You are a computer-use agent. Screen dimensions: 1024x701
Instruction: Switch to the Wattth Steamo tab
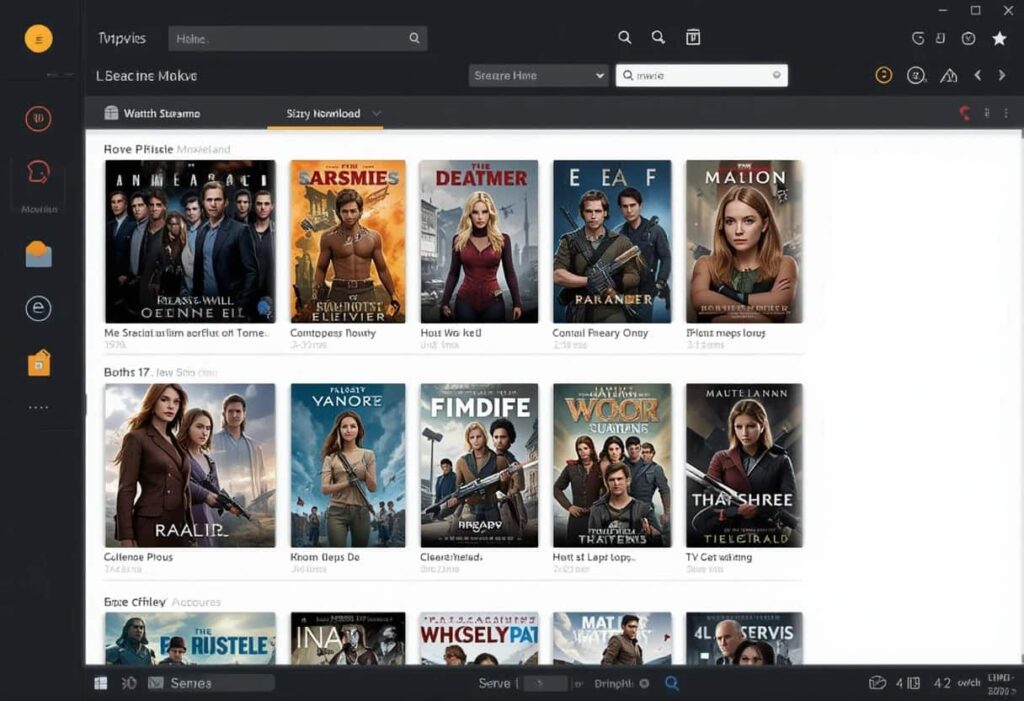point(152,113)
